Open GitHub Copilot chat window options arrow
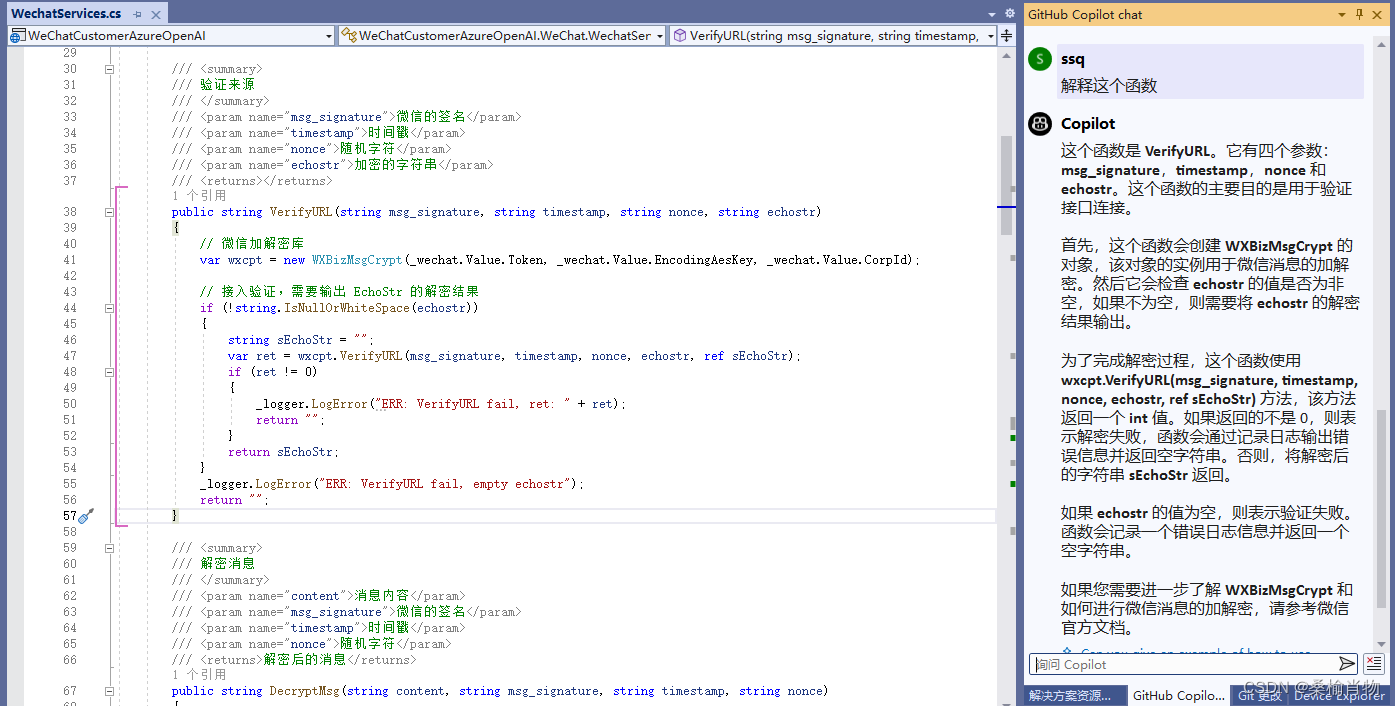 (x=1341, y=14)
